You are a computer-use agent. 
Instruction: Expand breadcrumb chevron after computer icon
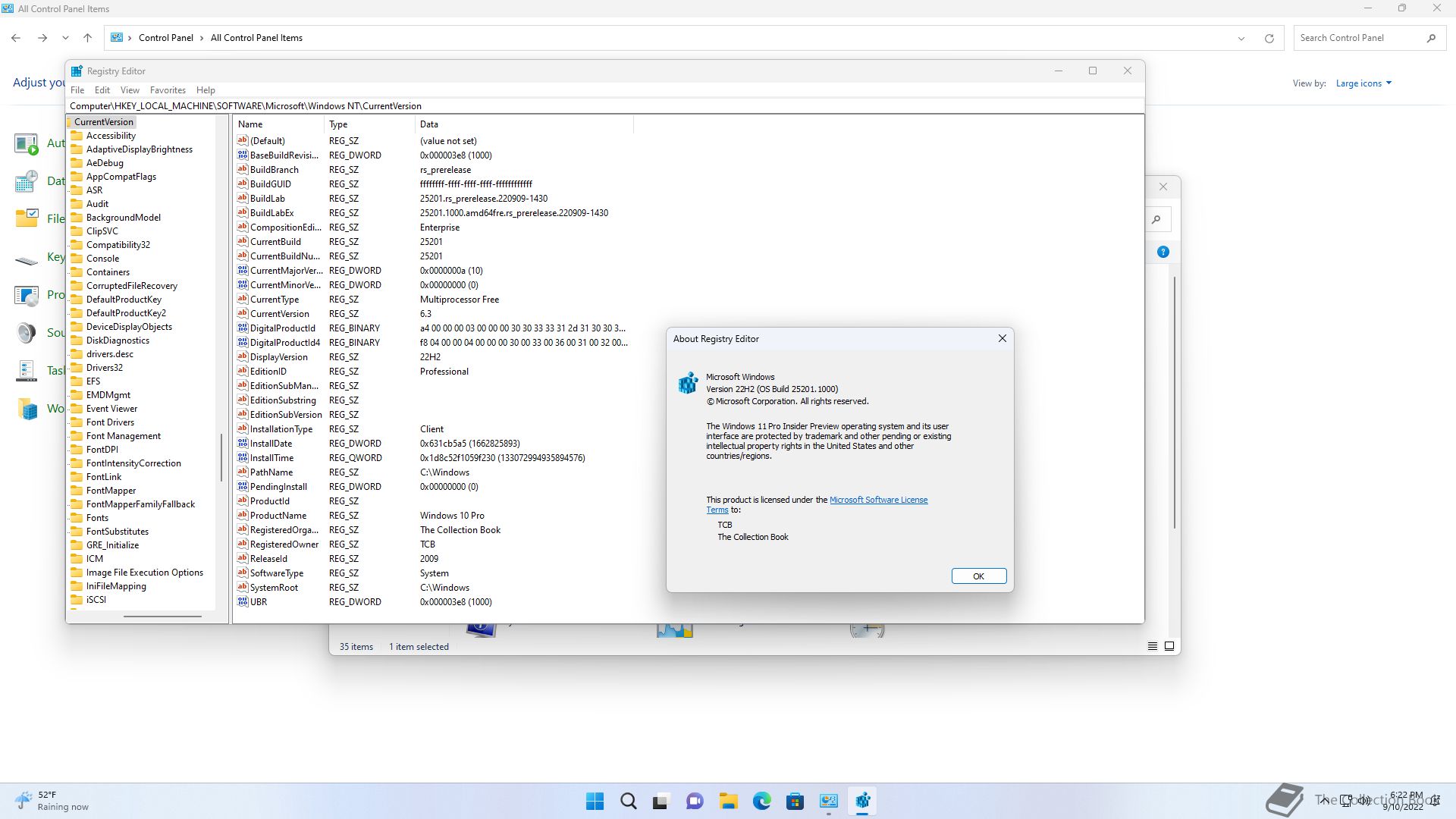click(x=130, y=38)
